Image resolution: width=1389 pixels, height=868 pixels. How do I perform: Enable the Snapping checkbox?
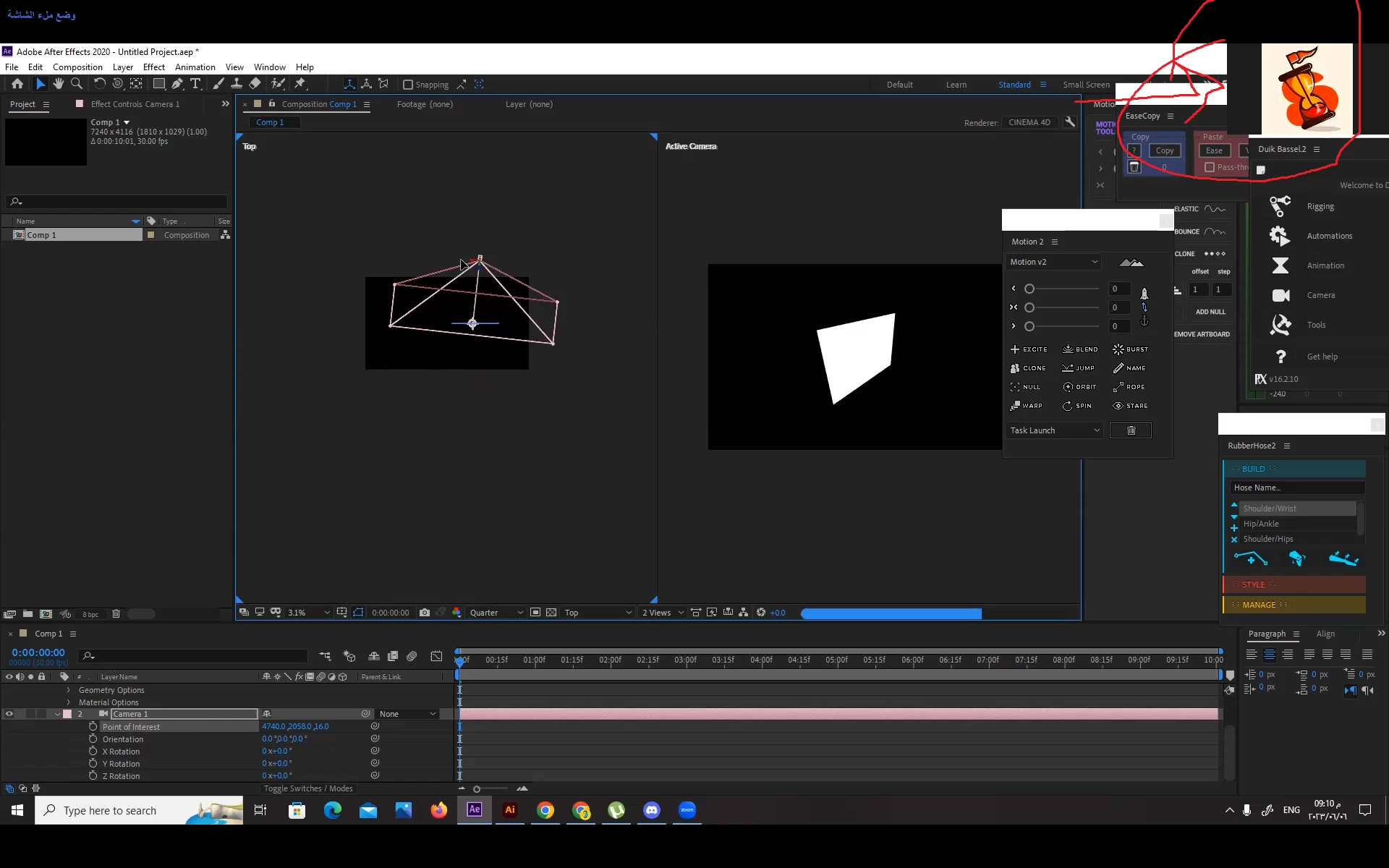408,85
